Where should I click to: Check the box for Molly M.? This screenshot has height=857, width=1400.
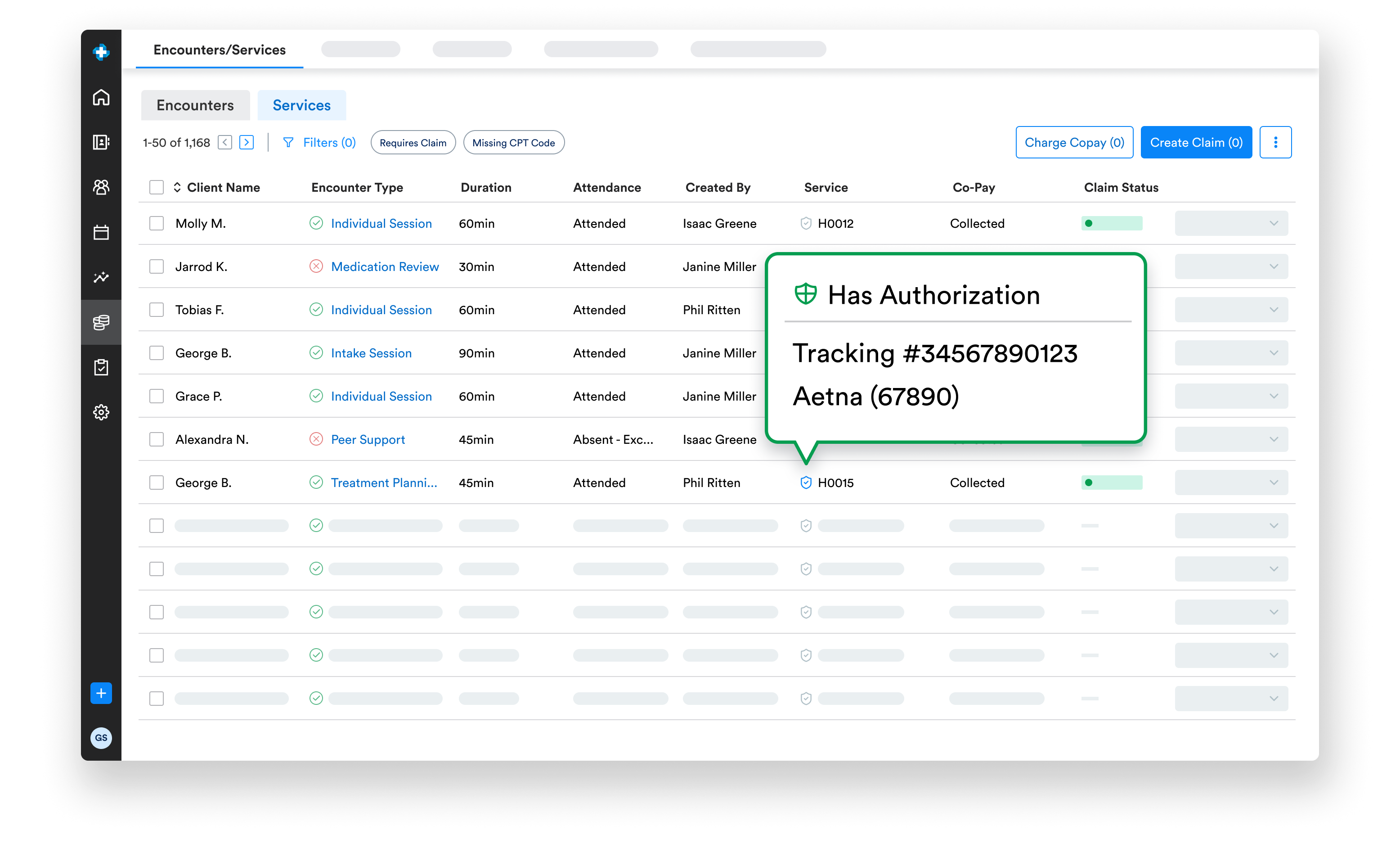pyautogui.click(x=156, y=223)
